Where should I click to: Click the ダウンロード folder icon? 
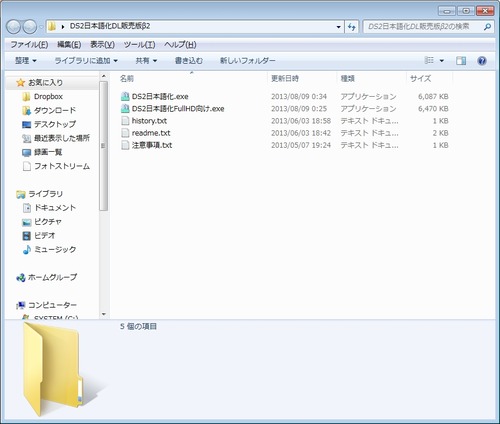(26, 110)
